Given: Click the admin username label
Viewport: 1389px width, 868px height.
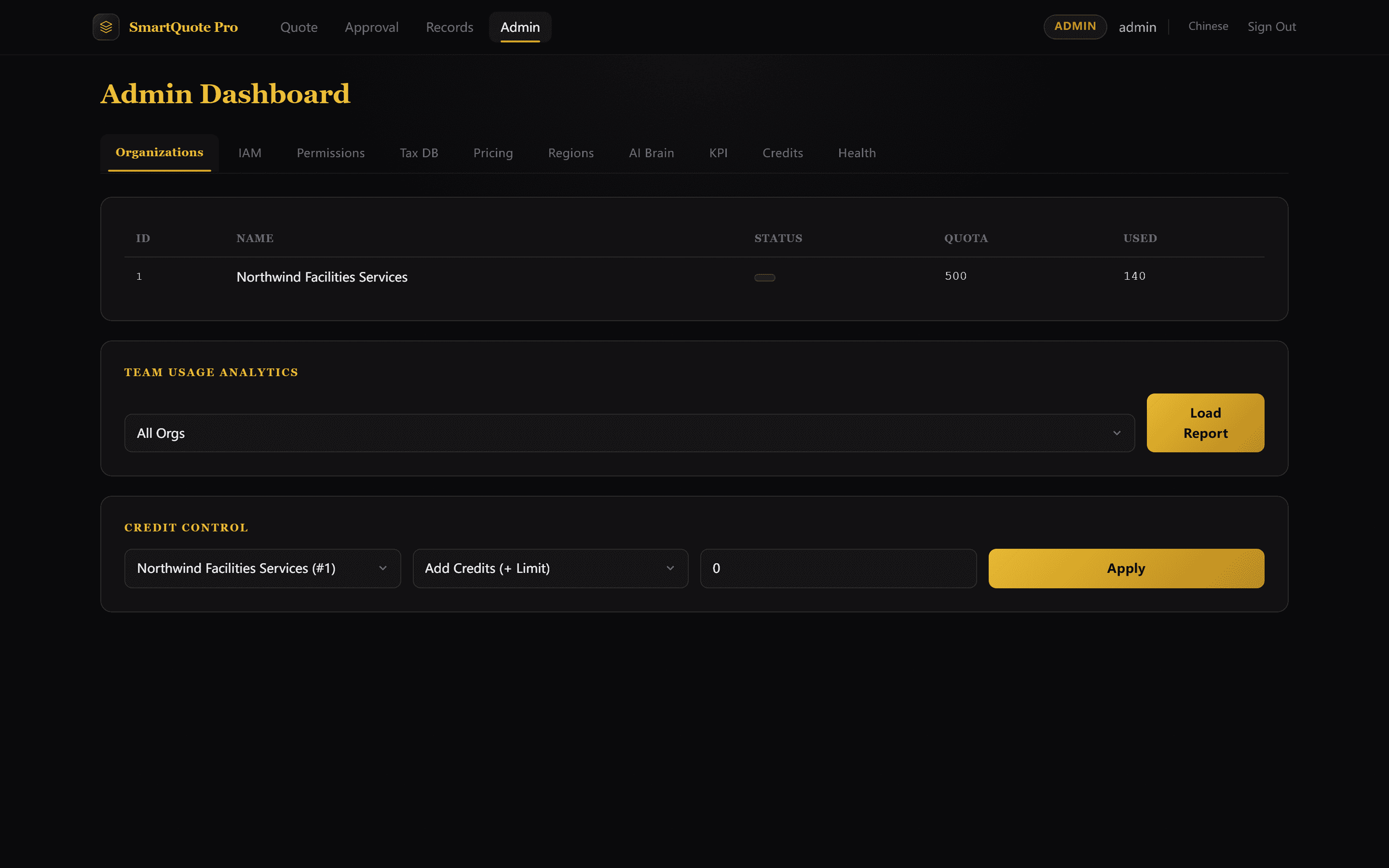Looking at the screenshot, I should 1137,27.
